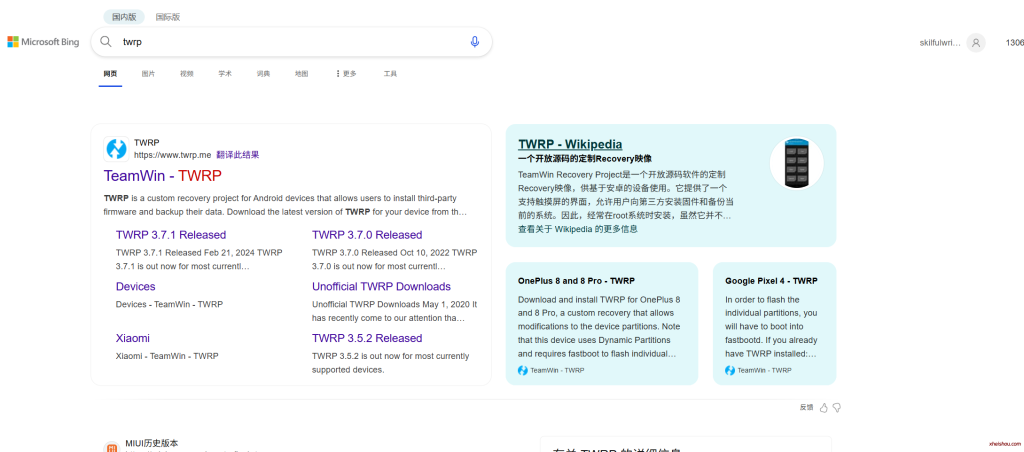1024x452 pixels.
Task: Select the 视频 tab
Action: [187, 74]
